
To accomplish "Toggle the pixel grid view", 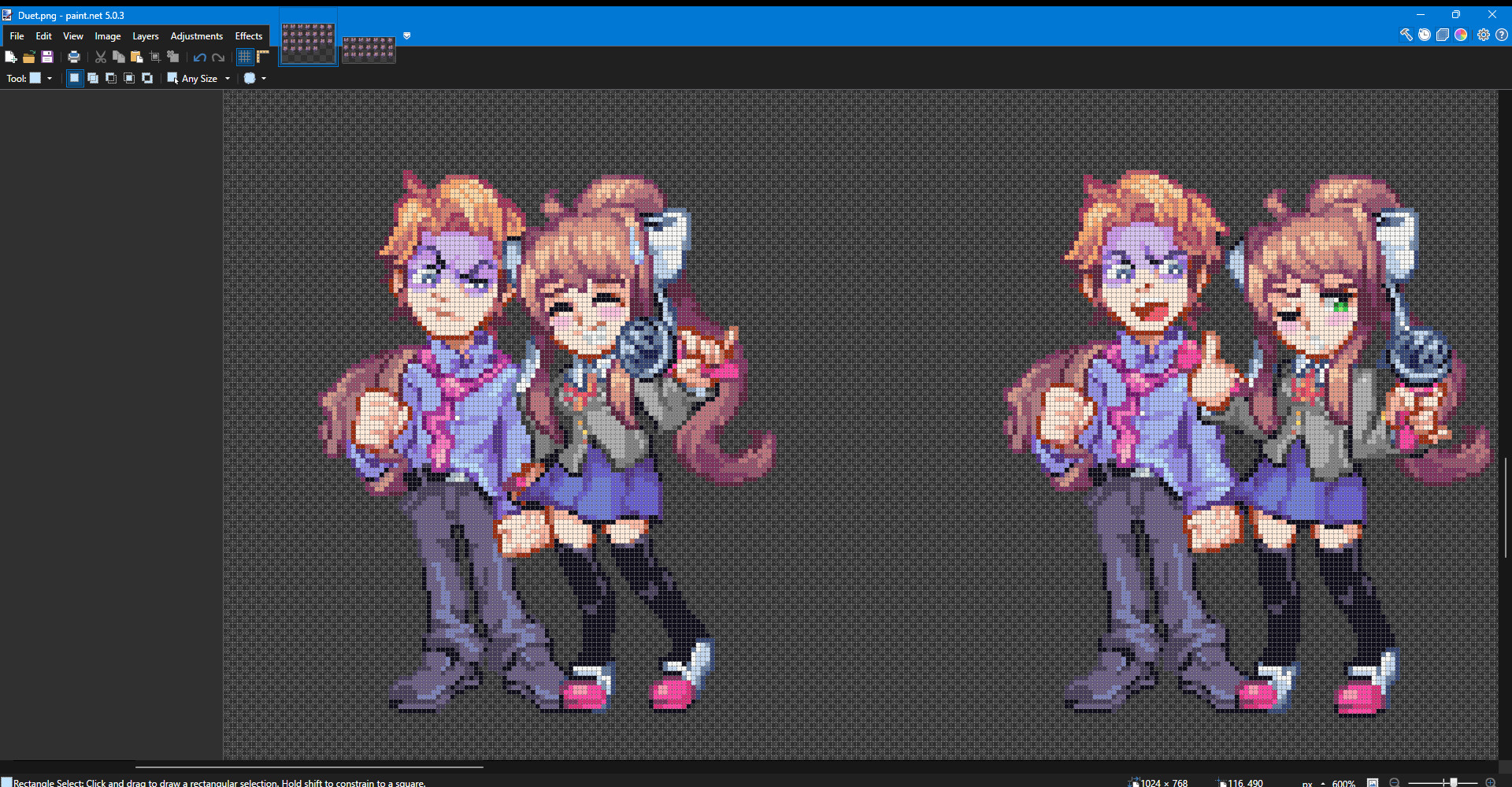I will pyautogui.click(x=244, y=57).
